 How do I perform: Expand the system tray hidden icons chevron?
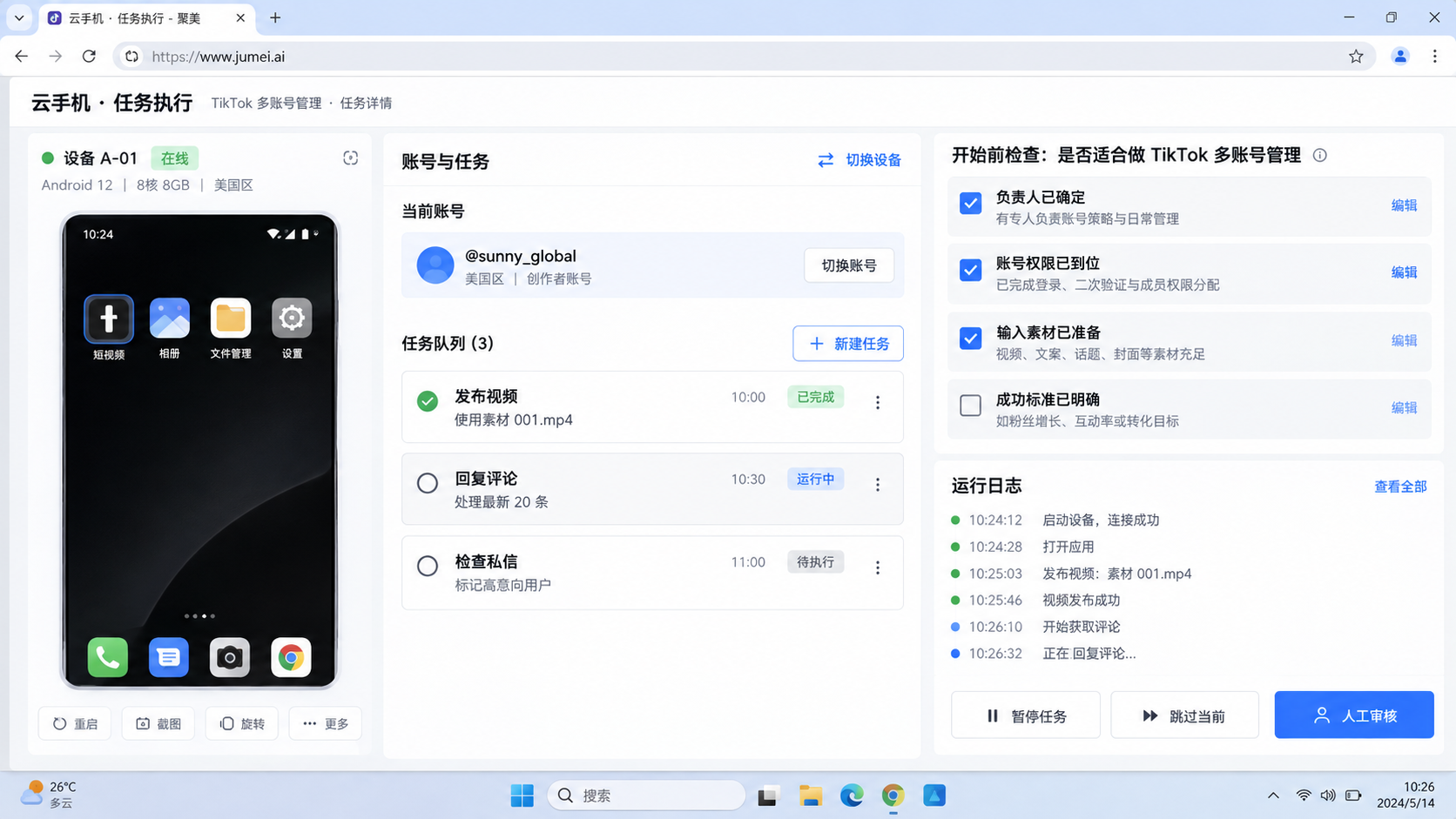click(x=1273, y=795)
